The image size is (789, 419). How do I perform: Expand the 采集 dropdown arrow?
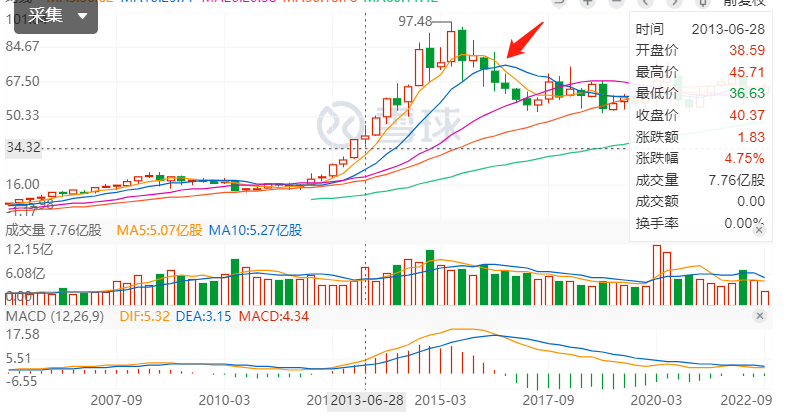coord(81,17)
